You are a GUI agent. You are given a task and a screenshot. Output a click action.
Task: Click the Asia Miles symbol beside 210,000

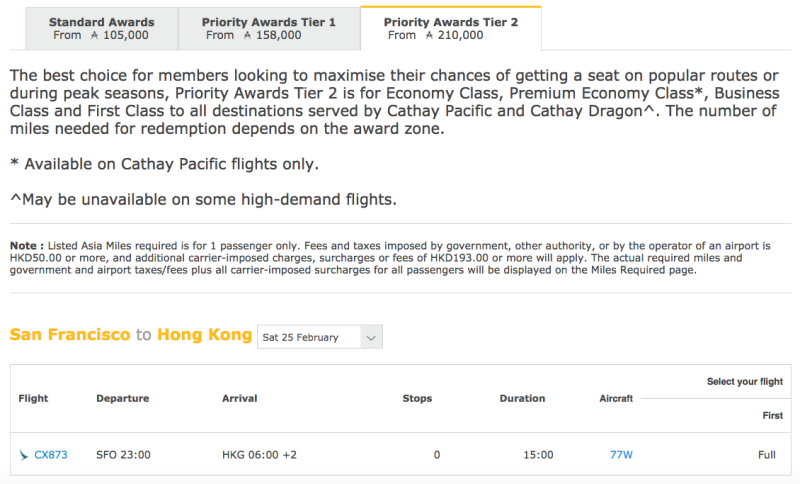tap(429, 35)
